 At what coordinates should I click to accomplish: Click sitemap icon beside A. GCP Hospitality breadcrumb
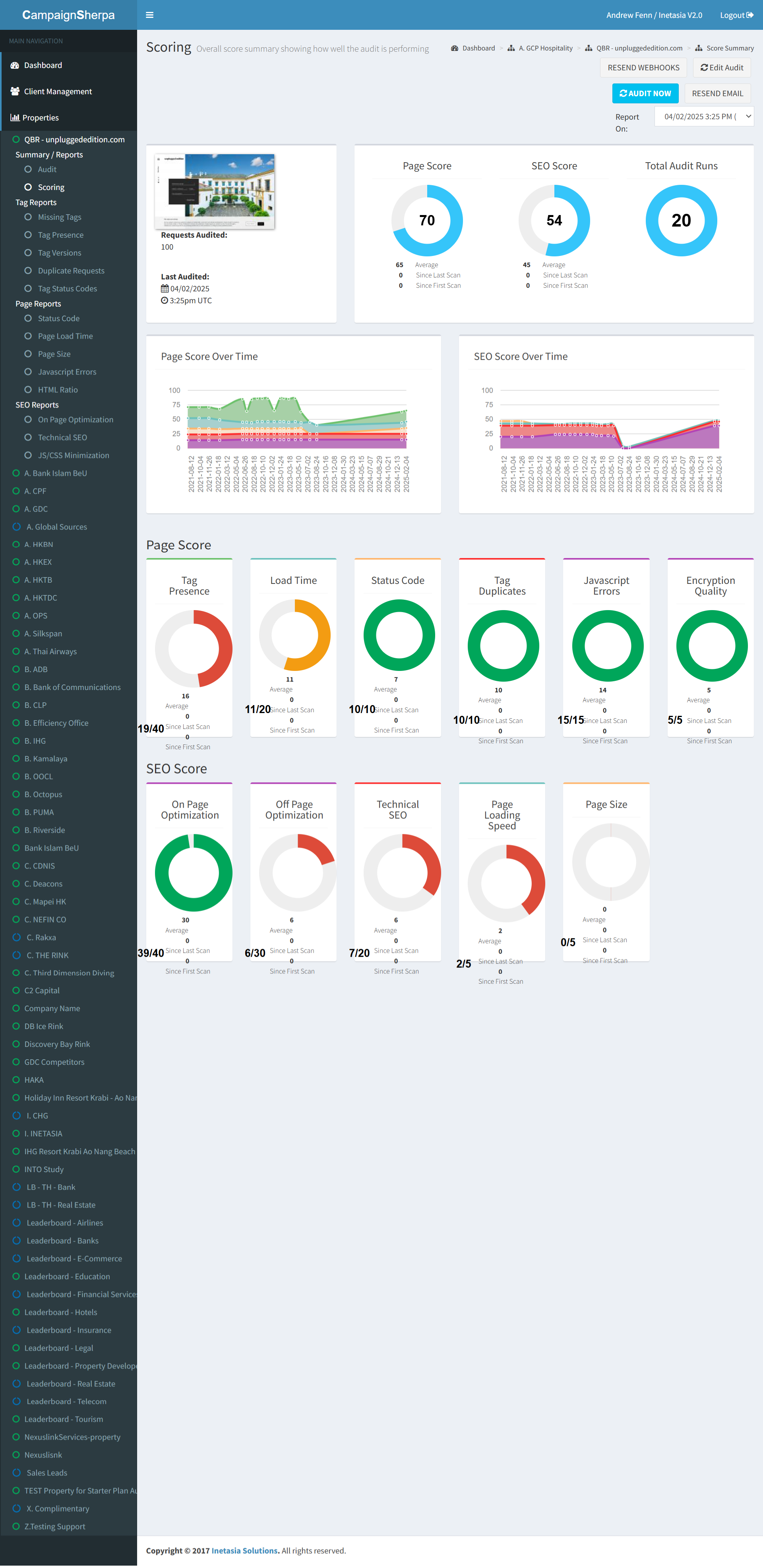point(511,48)
